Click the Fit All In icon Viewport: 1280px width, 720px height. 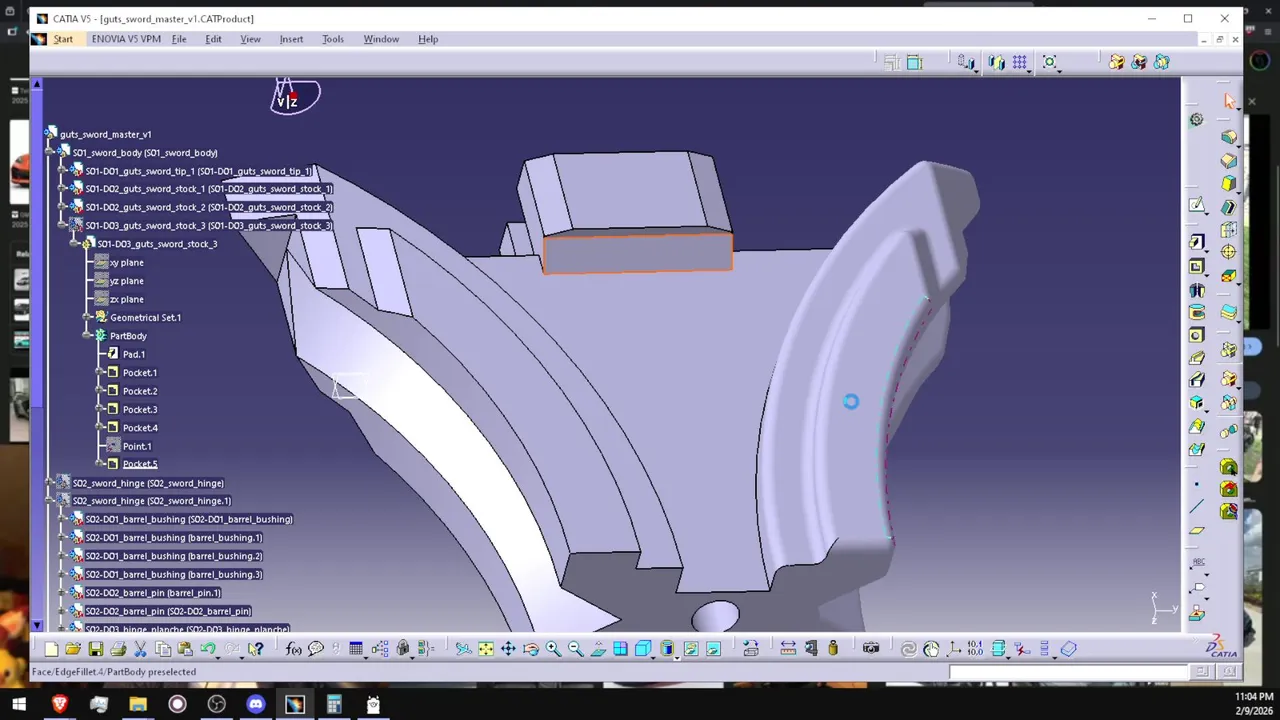(486, 649)
